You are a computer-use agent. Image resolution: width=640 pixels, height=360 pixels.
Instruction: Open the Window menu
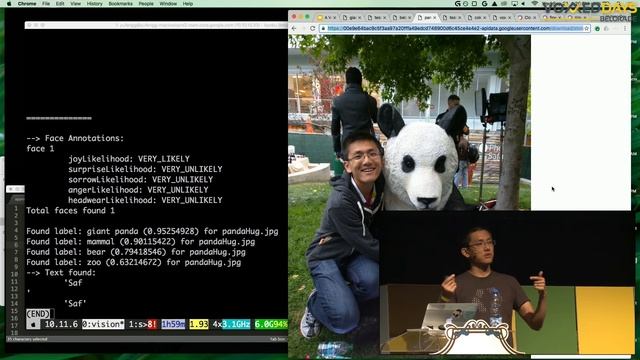click(x=168, y=3)
